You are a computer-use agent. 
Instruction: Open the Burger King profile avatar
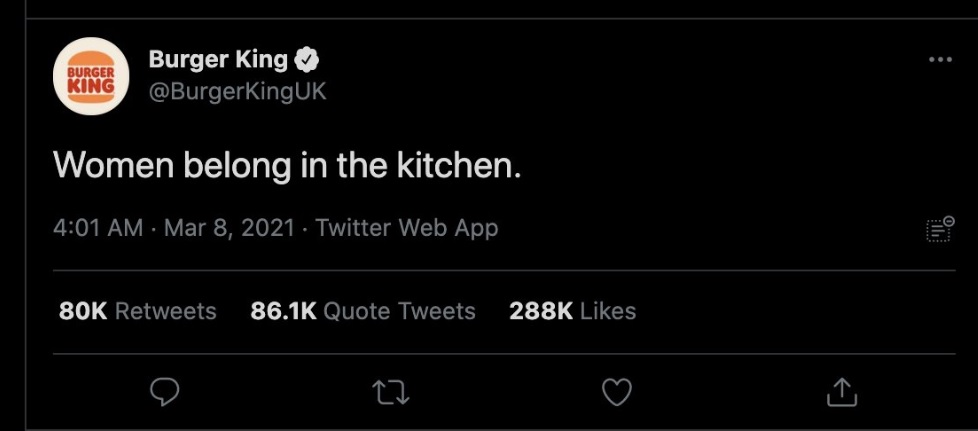click(x=91, y=77)
